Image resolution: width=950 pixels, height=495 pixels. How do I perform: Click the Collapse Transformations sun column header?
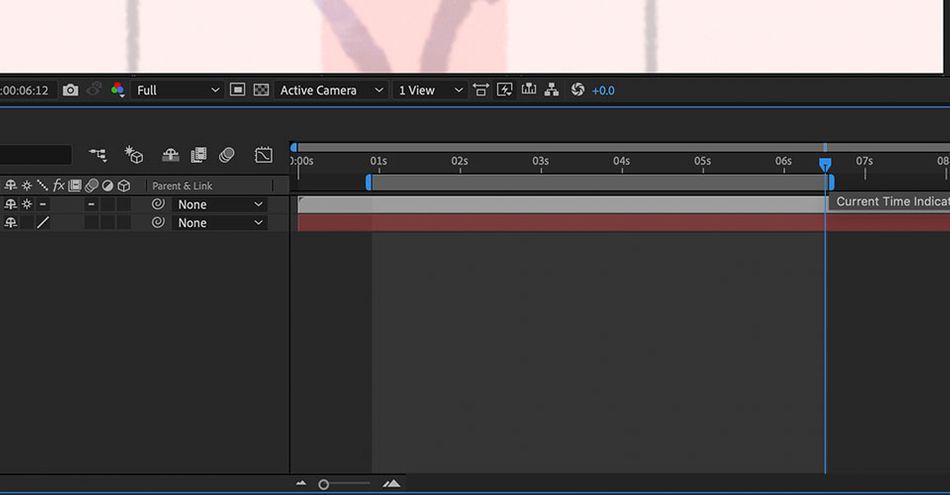[27, 185]
